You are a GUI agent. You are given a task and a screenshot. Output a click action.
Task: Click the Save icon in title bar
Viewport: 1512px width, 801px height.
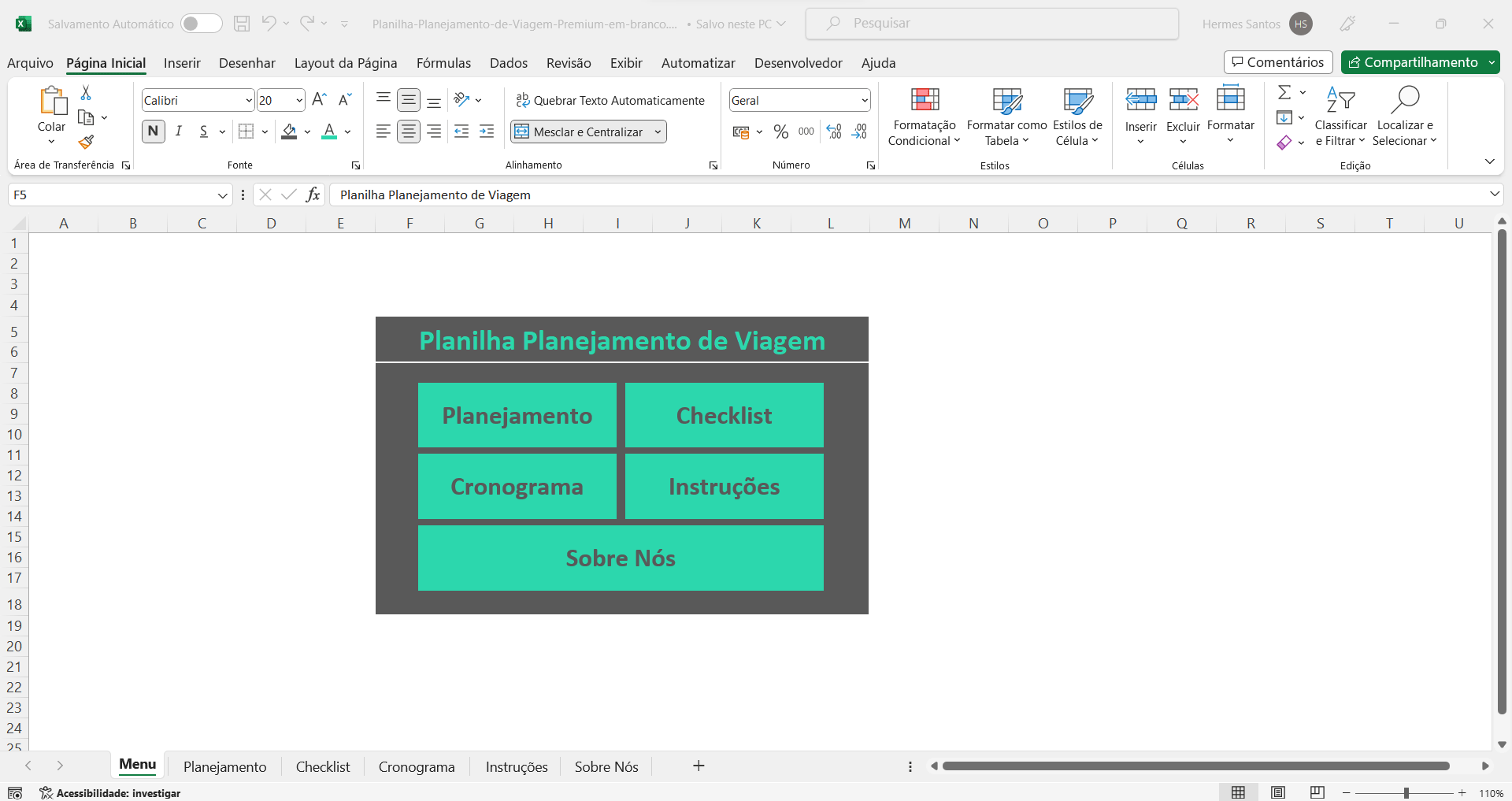pos(242,24)
